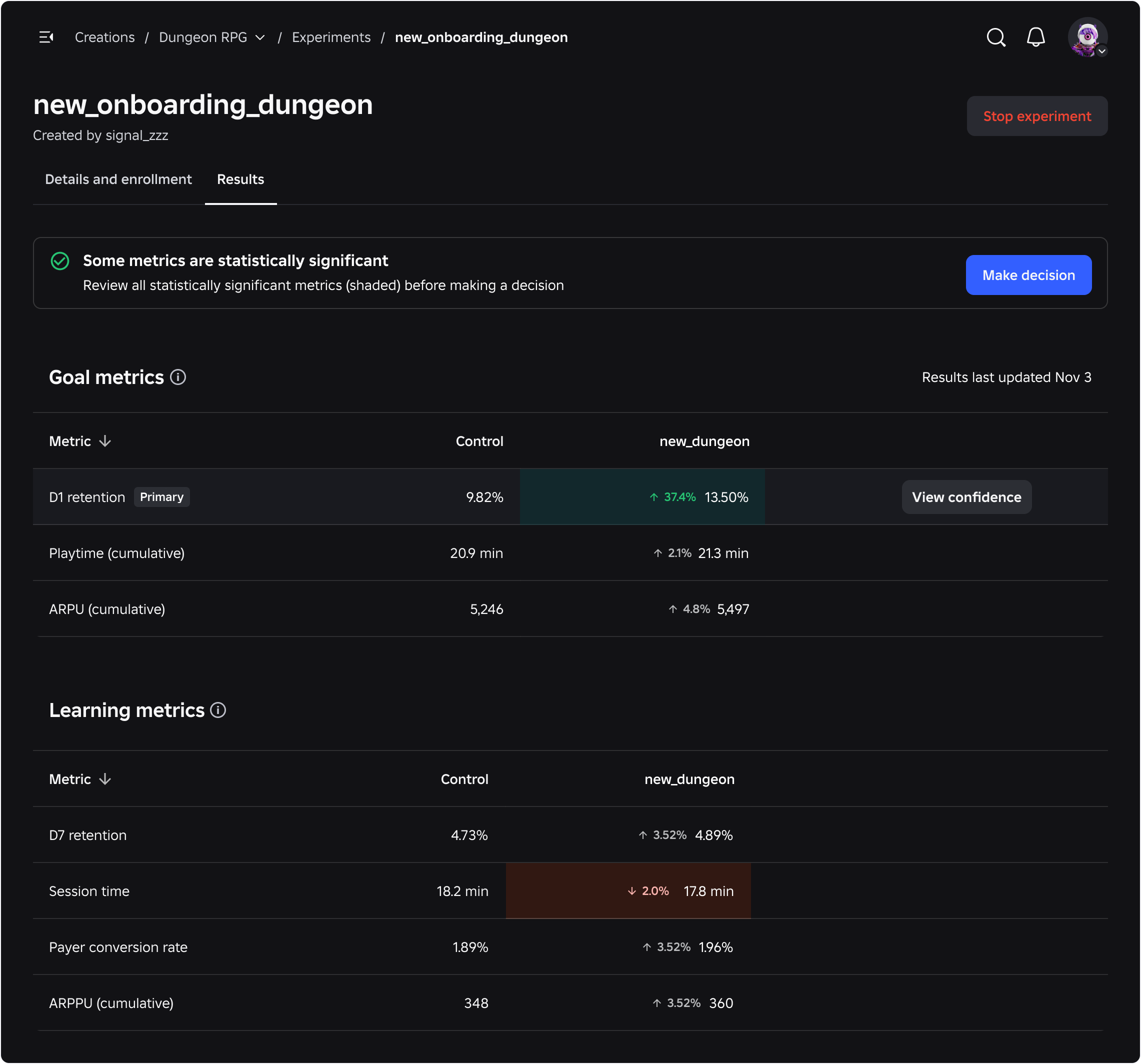This screenshot has width=1141, height=1064.
Task: Open the notifications bell
Action: click(1035, 37)
